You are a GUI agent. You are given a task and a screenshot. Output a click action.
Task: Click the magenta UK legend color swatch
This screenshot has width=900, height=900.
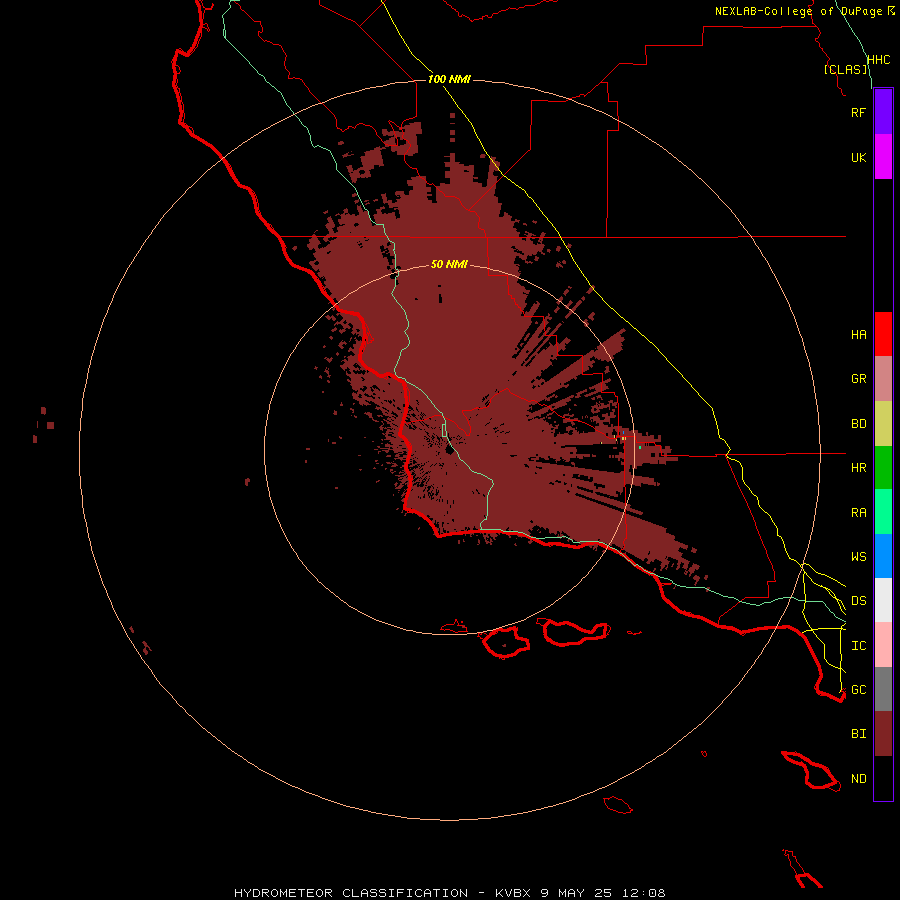click(883, 157)
